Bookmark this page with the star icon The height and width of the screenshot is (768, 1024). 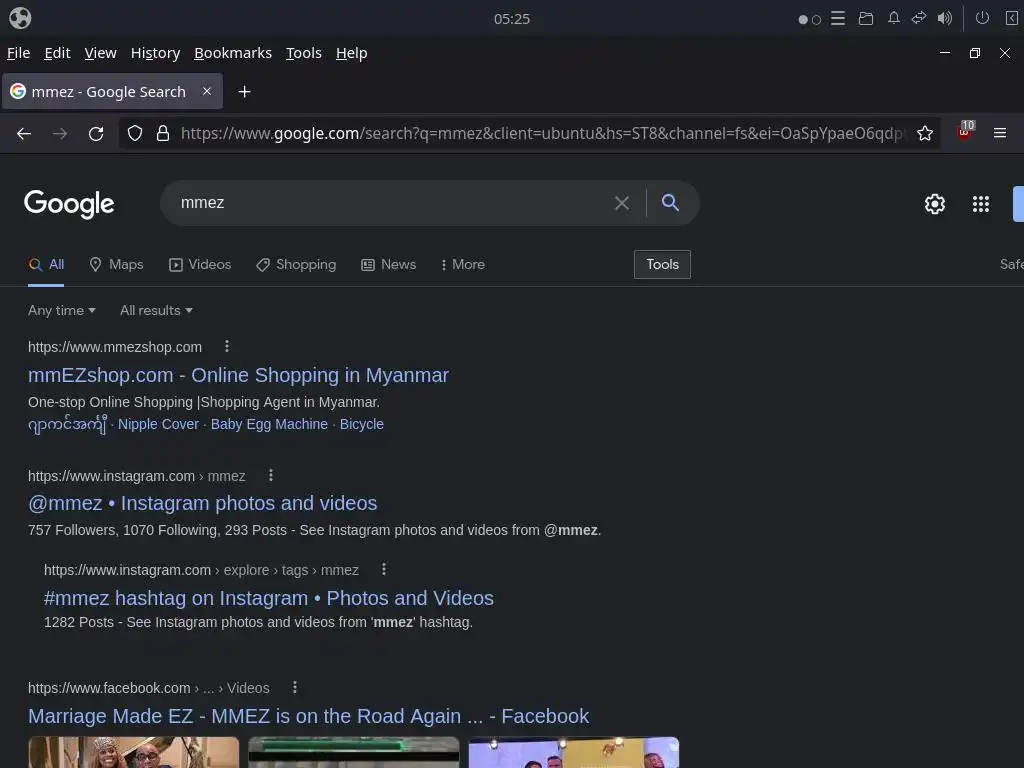pyautogui.click(x=925, y=134)
